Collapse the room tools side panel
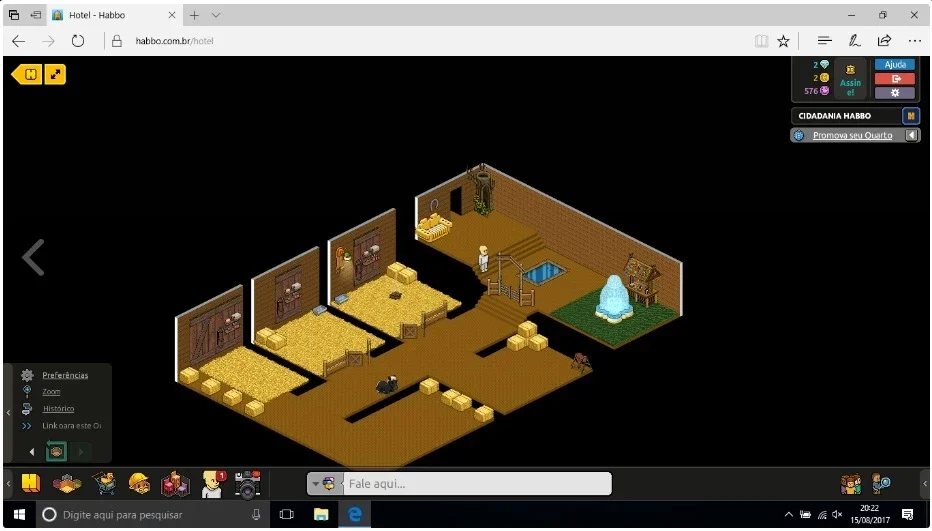Screen dimensions: 932x531 (x=8, y=412)
